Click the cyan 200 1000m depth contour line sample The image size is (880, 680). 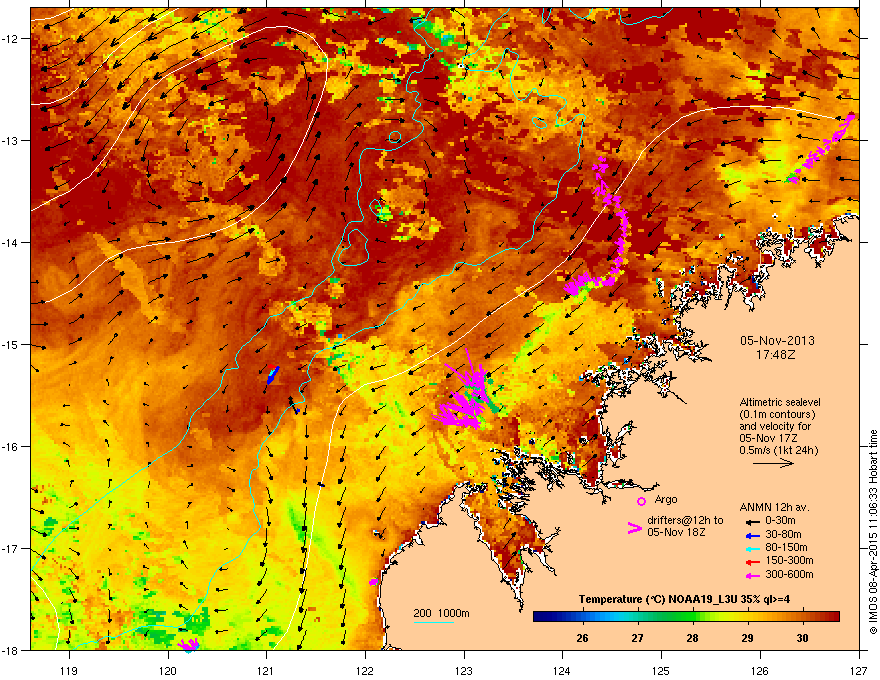(434, 622)
